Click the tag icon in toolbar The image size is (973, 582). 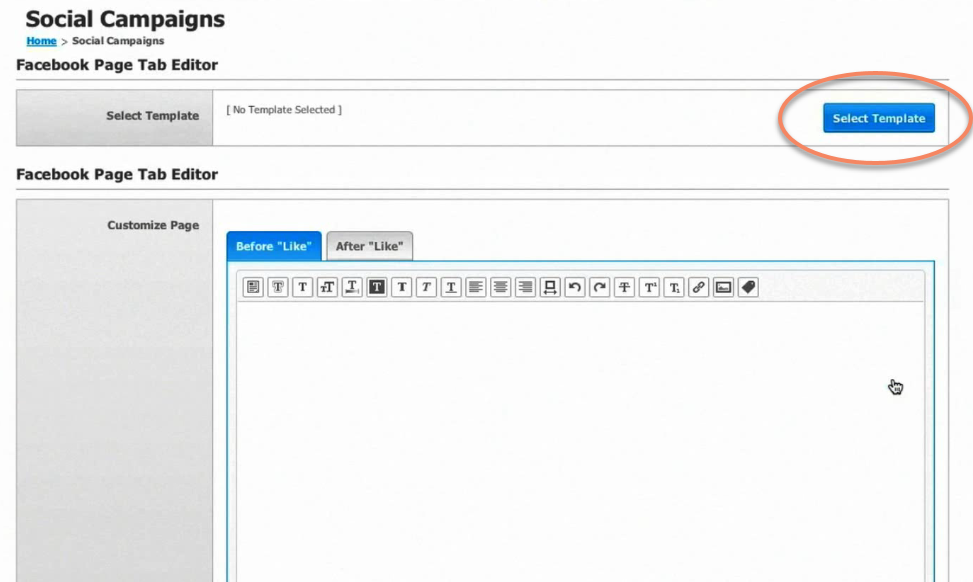(x=748, y=287)
